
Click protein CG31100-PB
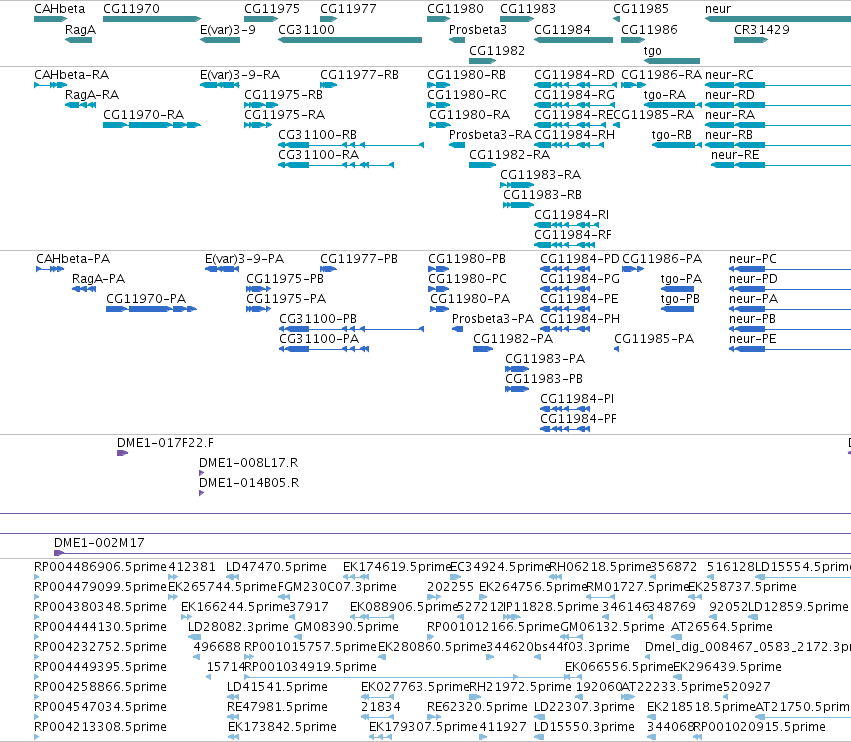pos(318,319)
